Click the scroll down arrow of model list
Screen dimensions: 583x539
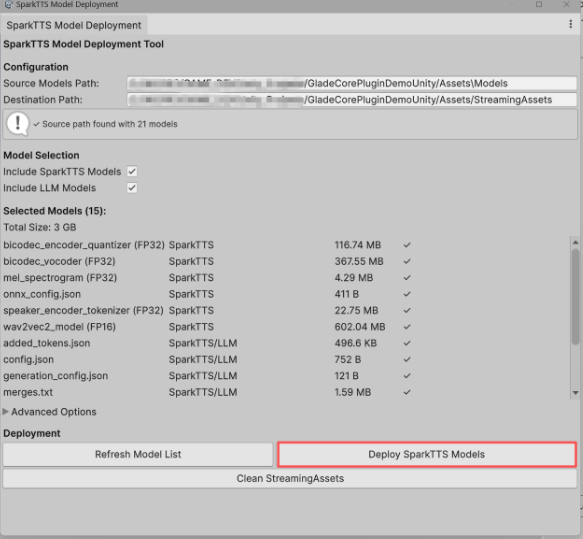click(575, 393)
